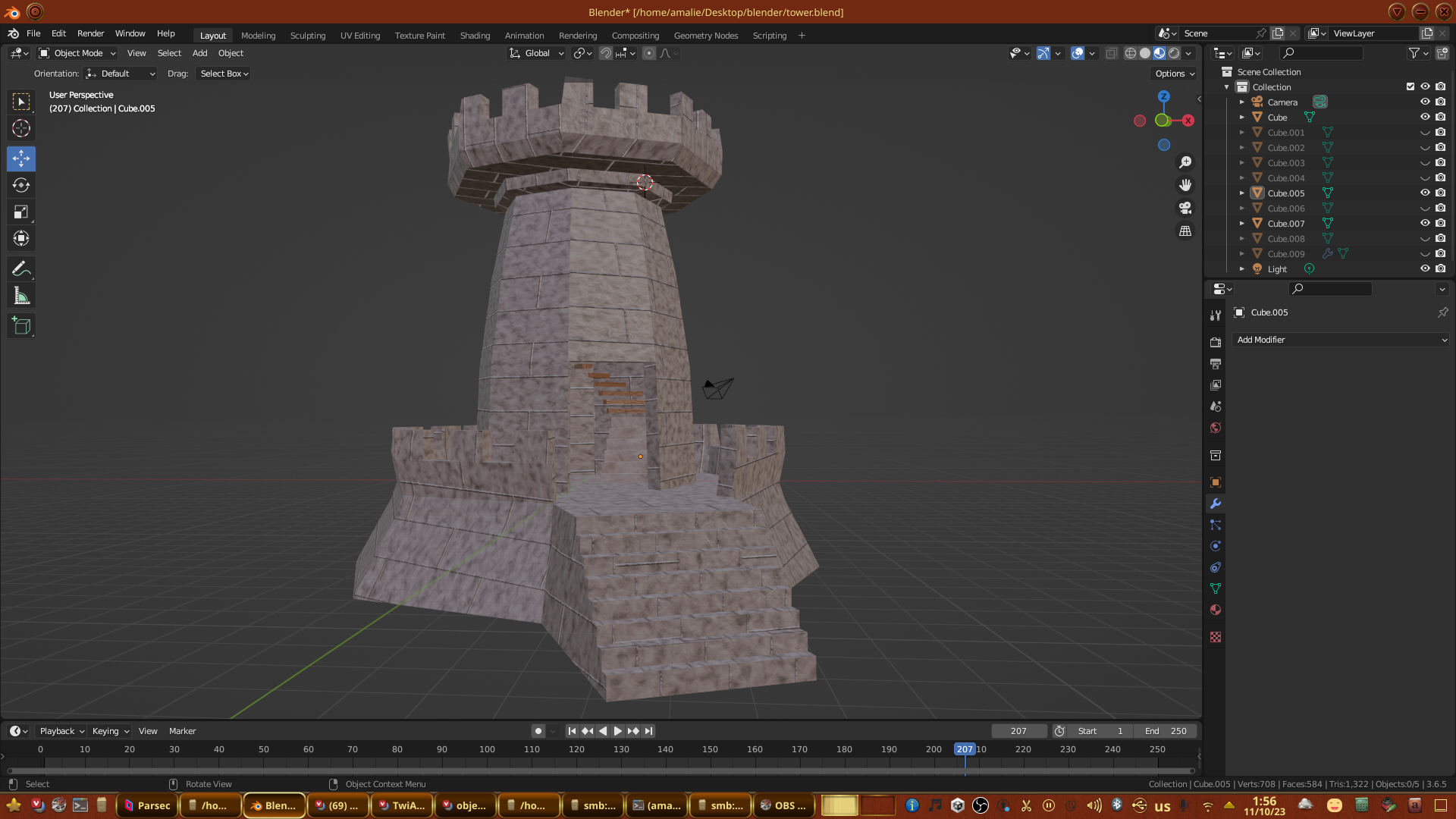The image size is (1456, 819).
Task: Select the Add Cube tool
Action: pyautogui.click(x=21, y=327)
